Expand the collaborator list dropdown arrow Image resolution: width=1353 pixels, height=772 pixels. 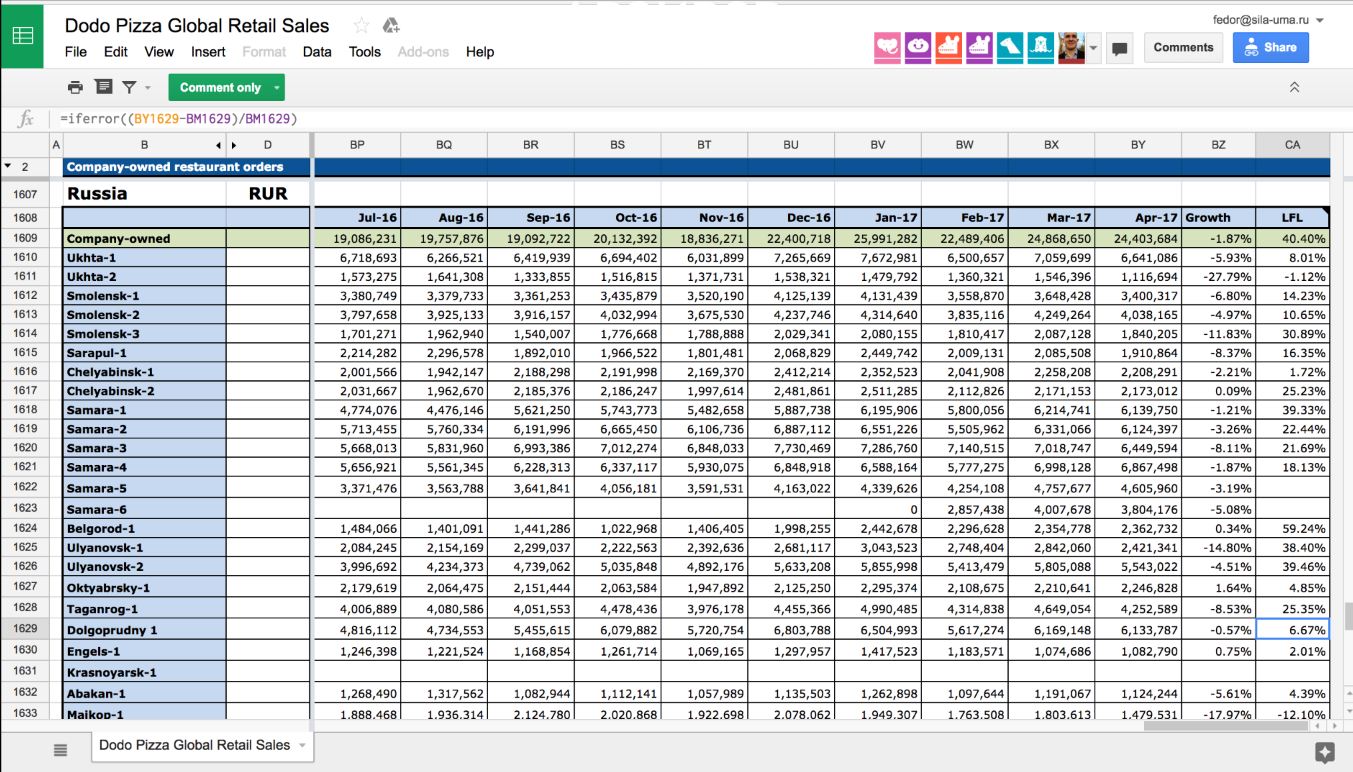[x=1094, y=48]
